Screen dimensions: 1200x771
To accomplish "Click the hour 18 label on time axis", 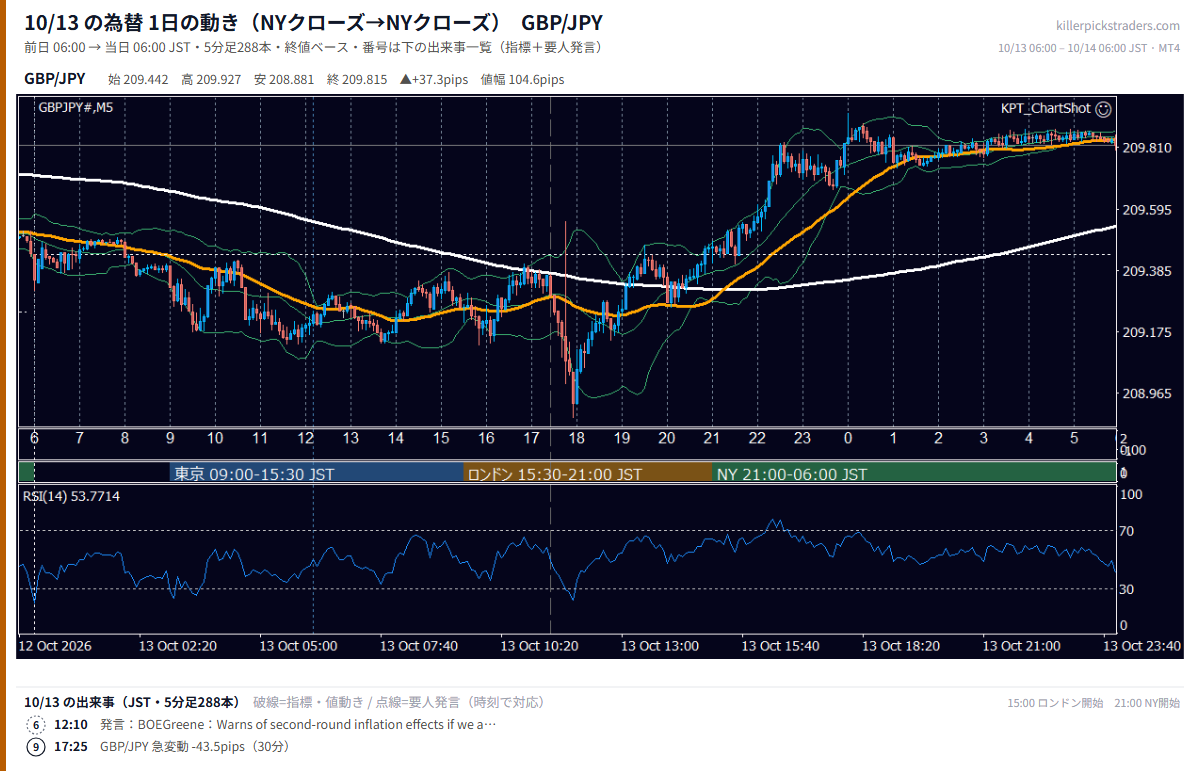I will (577, 439).
